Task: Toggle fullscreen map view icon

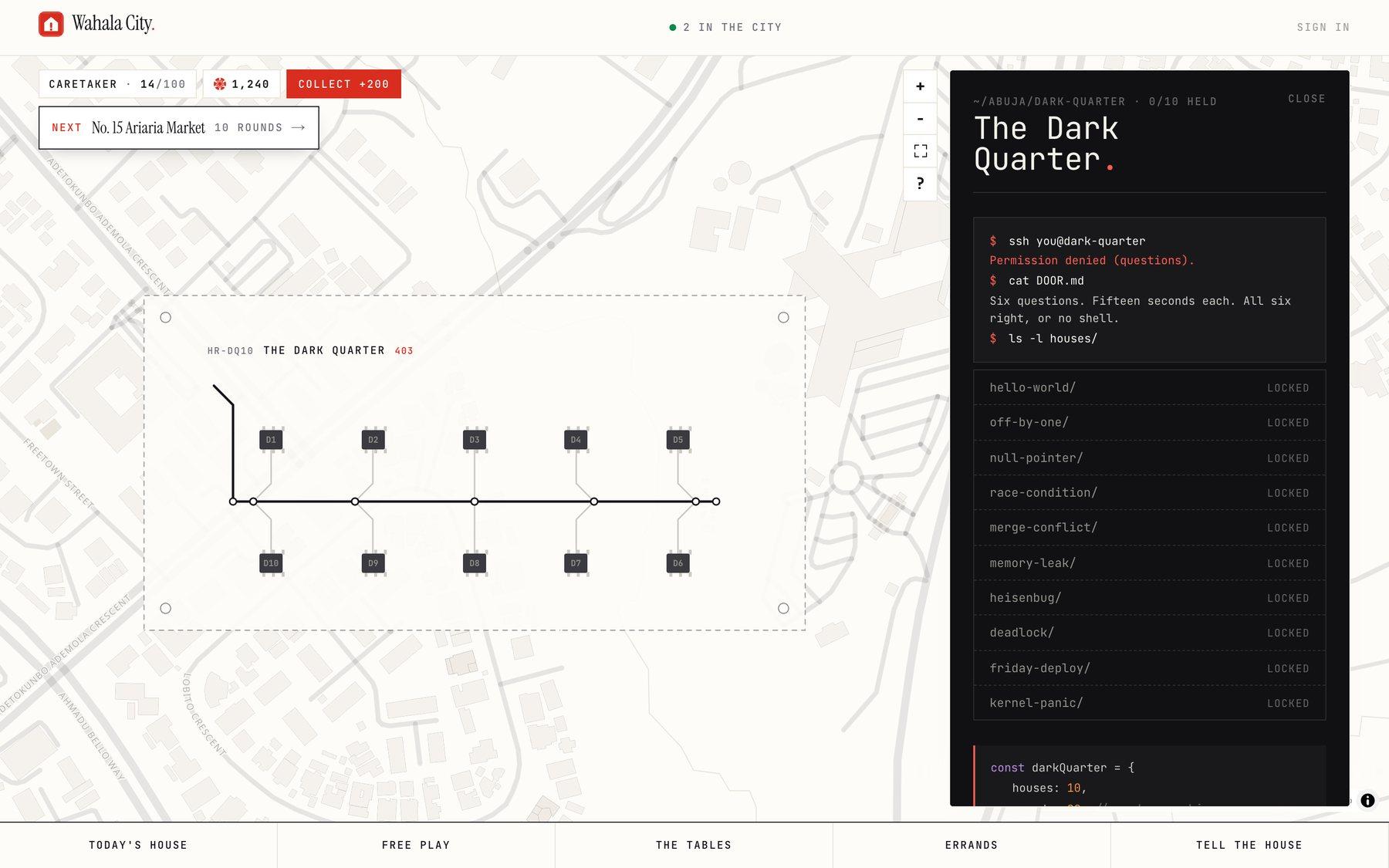Action: click(920, 151)
